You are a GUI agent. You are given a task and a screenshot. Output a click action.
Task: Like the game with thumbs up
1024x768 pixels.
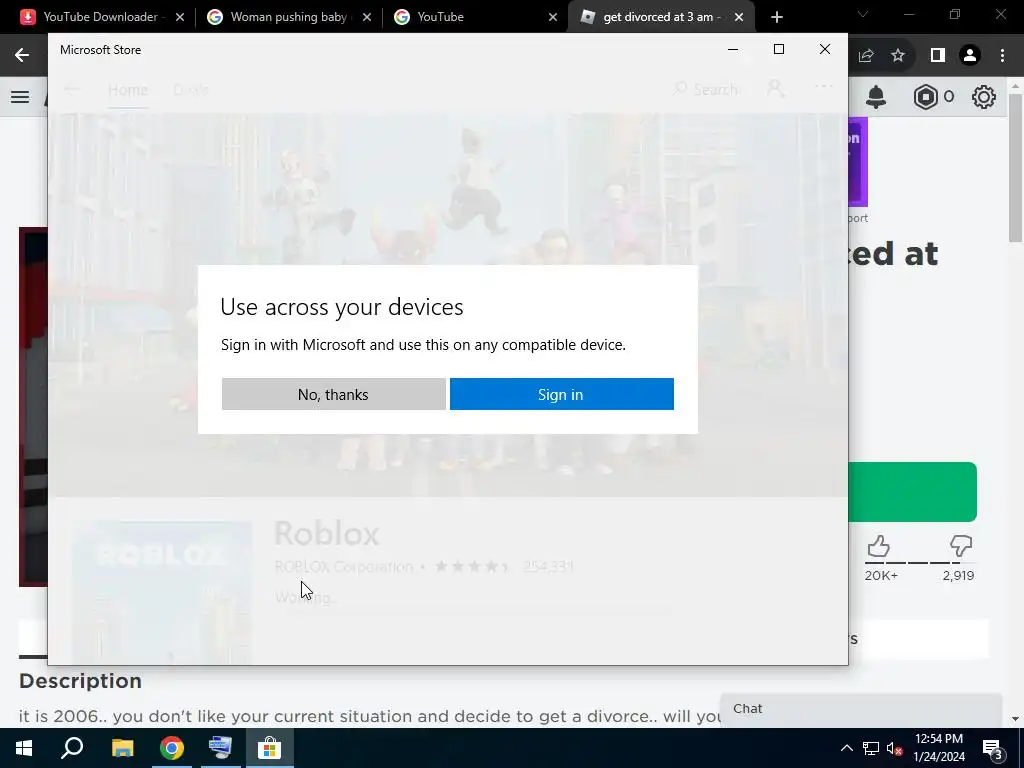tap(878, 547)
